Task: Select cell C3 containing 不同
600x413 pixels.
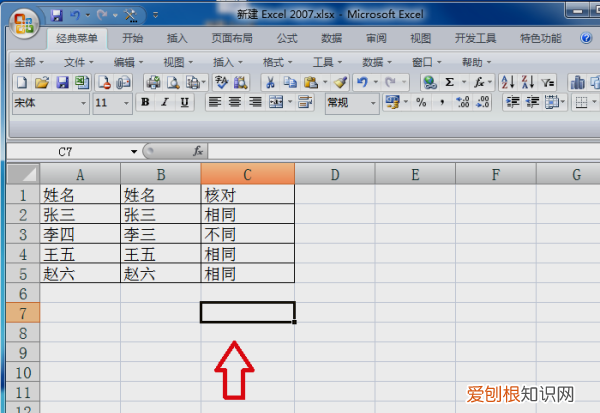Action: click(x=247, y=234)
